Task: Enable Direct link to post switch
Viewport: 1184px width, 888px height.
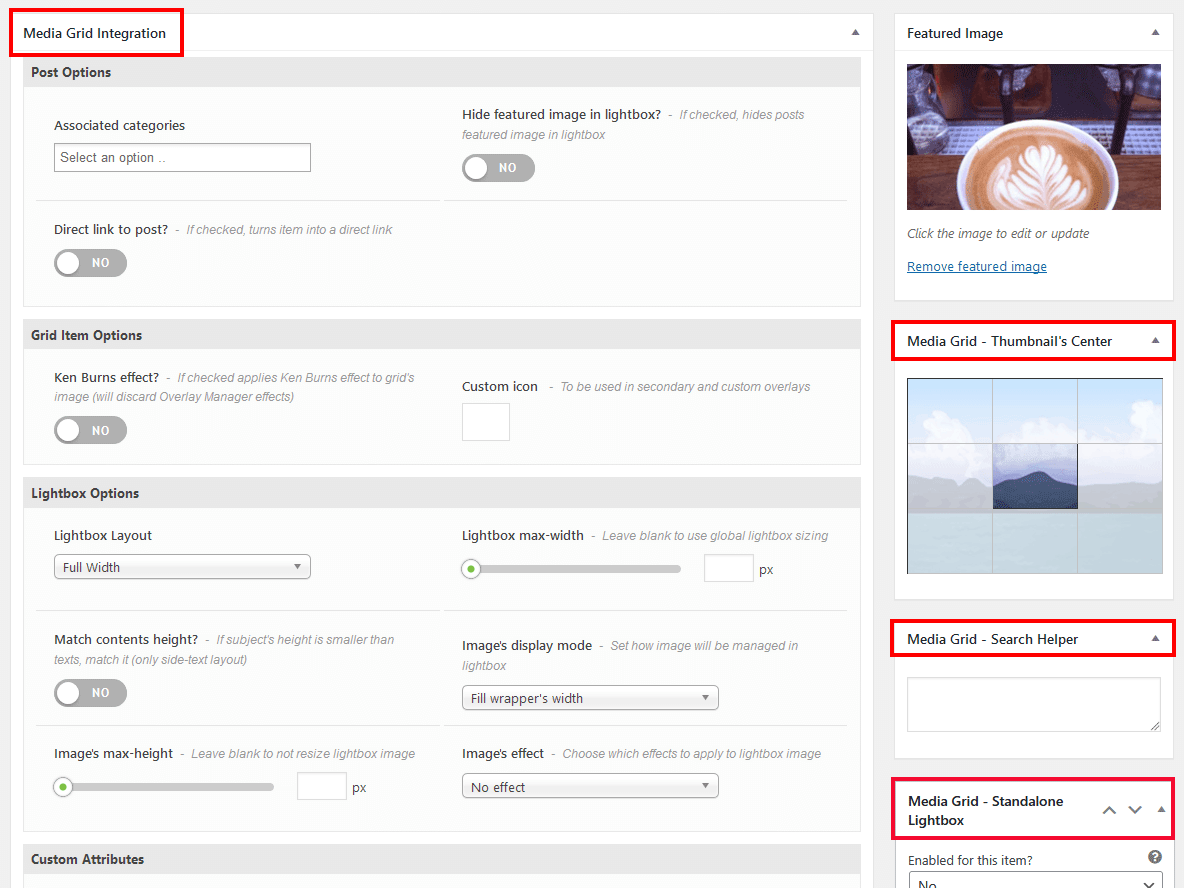Action: (x=90, y=263)
